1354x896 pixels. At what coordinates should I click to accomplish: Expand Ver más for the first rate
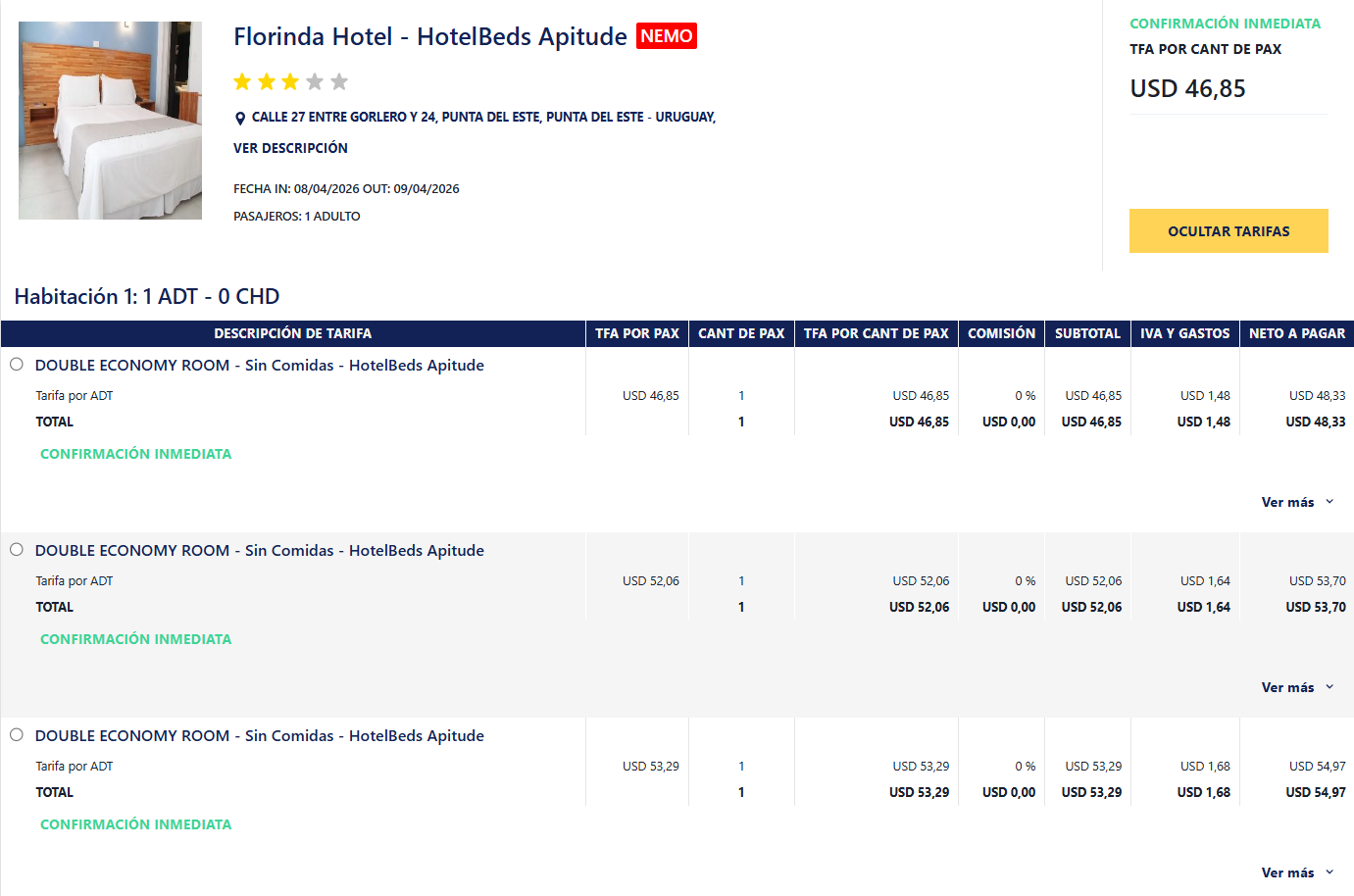[x=1296, y=502]
